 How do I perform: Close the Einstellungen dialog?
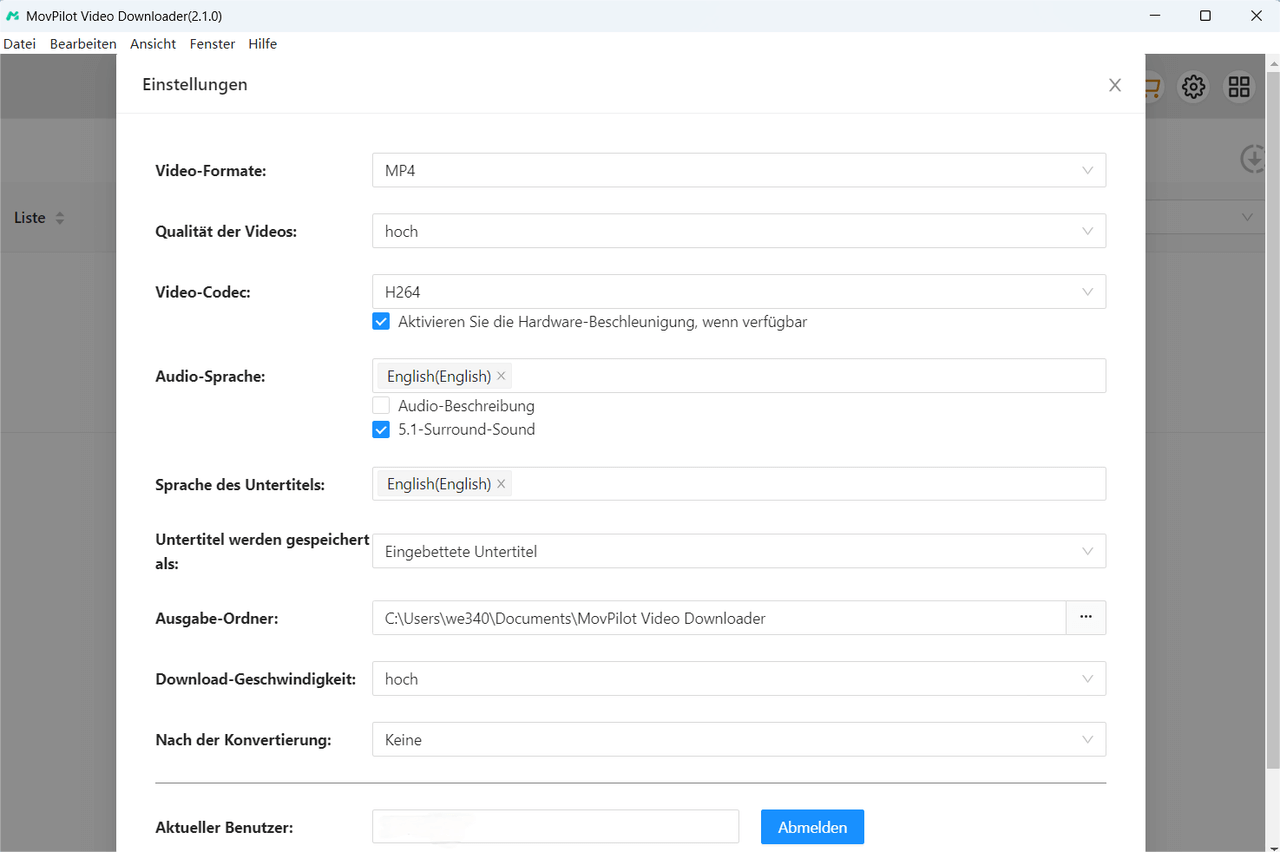point(1115,85)
